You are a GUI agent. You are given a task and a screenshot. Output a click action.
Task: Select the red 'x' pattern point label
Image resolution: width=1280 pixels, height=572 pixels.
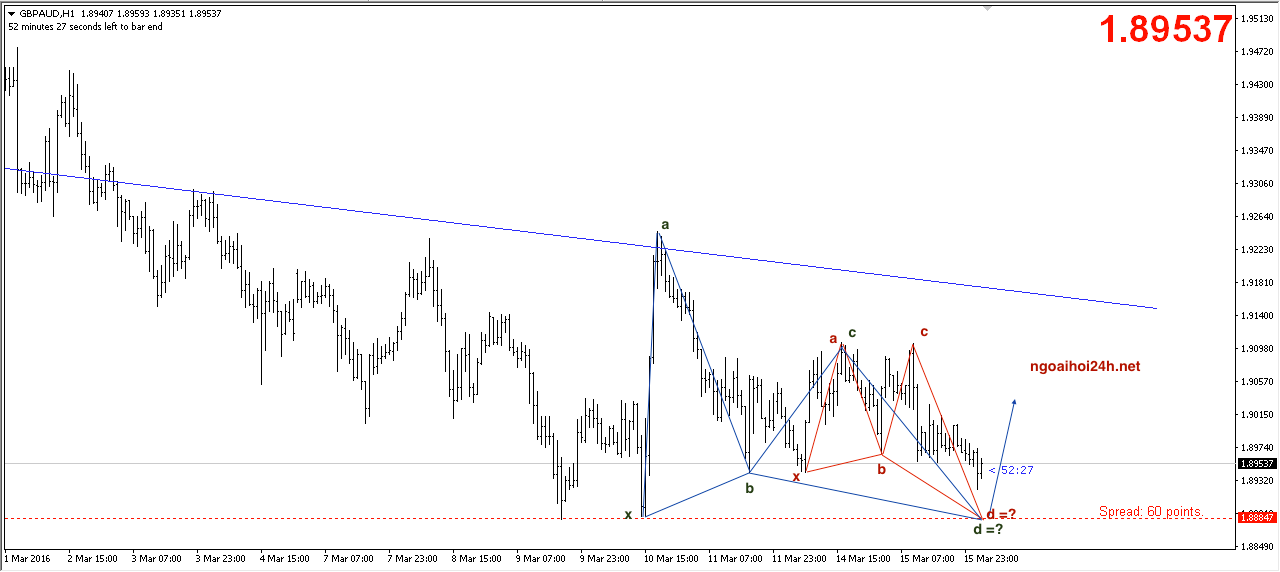[x=796, y=476]
